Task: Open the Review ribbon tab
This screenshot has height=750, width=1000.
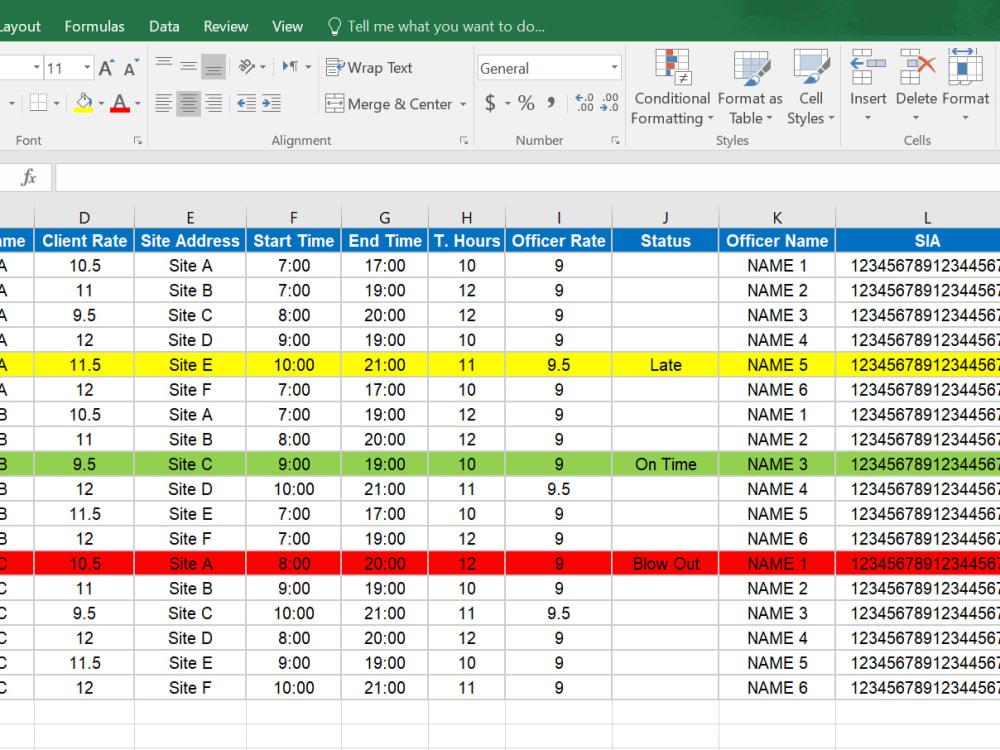Action: tap(226, 27)
